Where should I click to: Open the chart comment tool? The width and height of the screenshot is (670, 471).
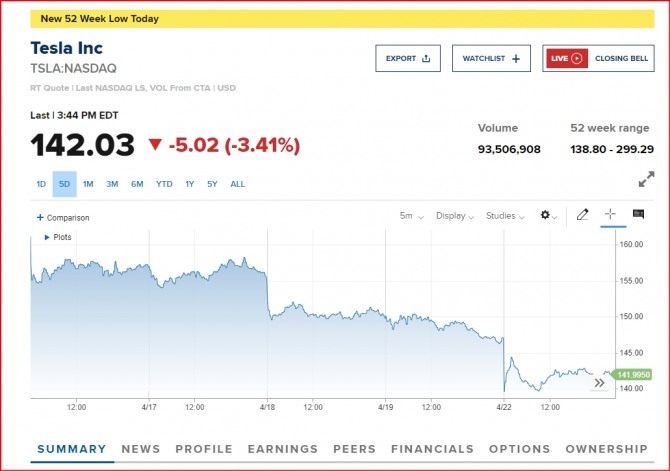[637, 215]
